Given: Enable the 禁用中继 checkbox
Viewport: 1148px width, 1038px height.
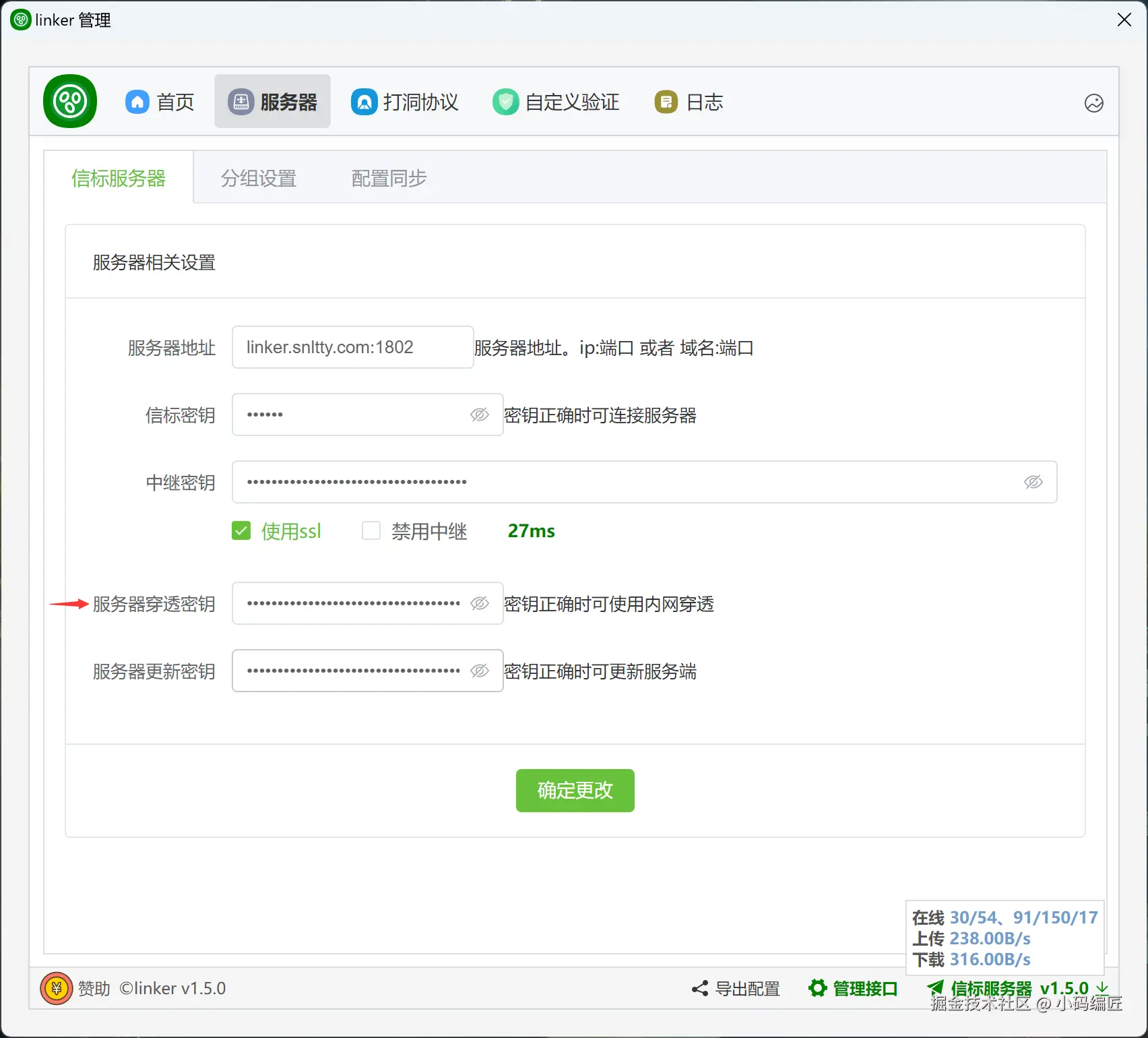Looking at the screenshot, I should coord(371,531).
